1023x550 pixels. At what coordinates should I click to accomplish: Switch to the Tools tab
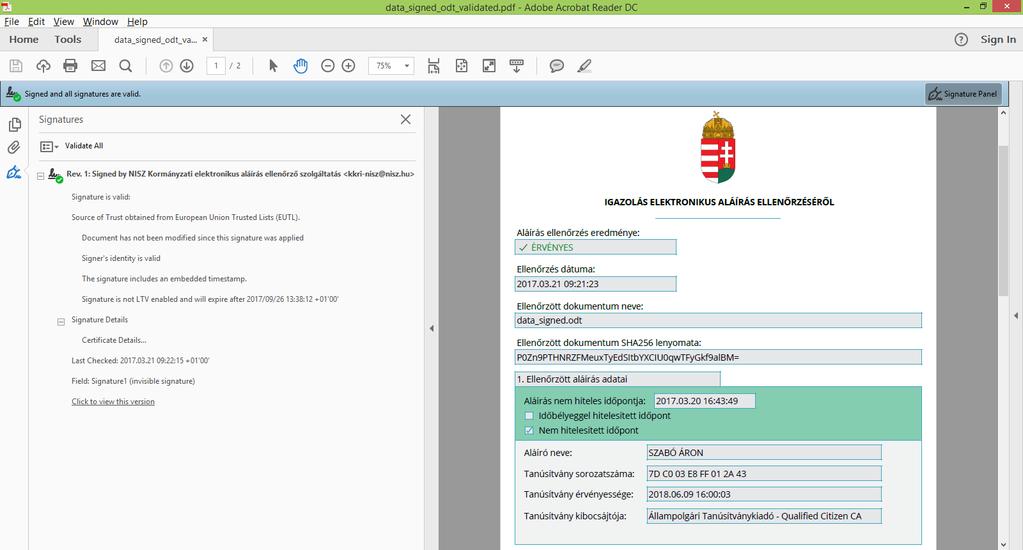pos(68,40)
